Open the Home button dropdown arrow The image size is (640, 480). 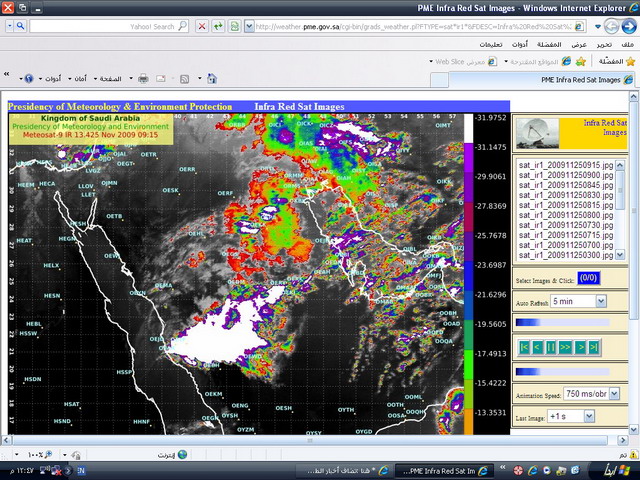coord(200,78)
